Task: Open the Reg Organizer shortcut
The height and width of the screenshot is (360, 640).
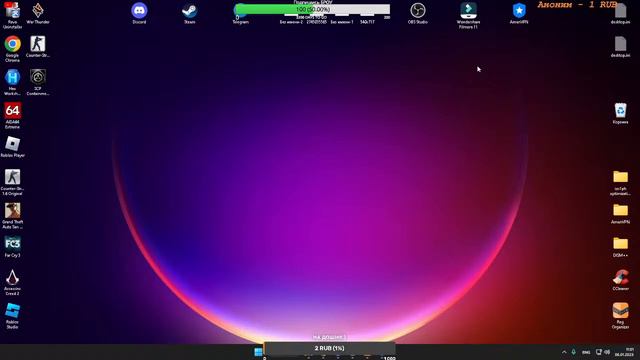Action: pos(620,315)
